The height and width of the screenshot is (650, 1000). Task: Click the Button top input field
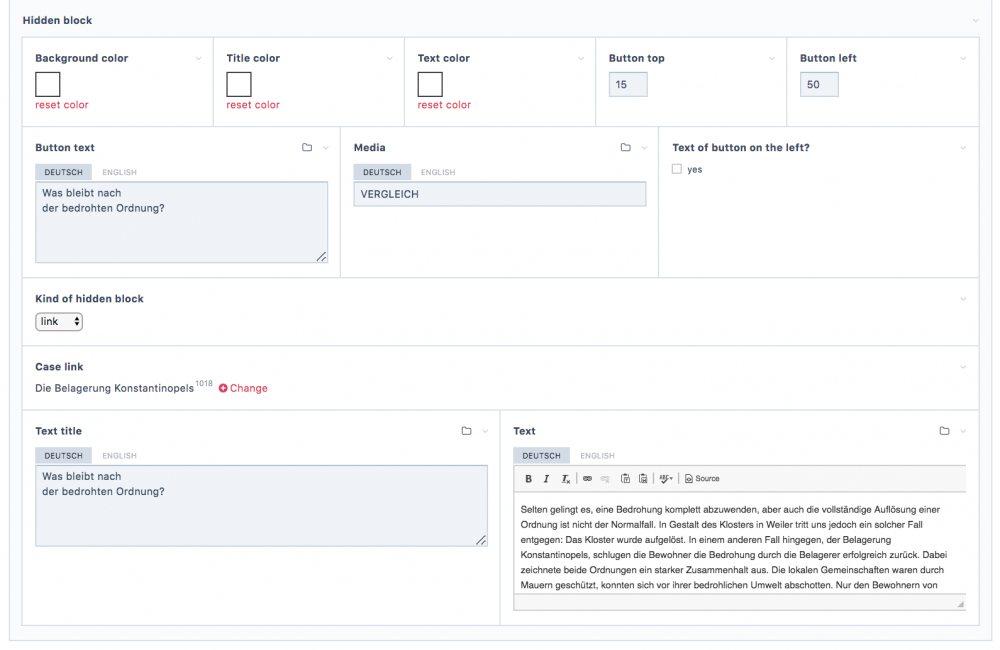(628, 85)
